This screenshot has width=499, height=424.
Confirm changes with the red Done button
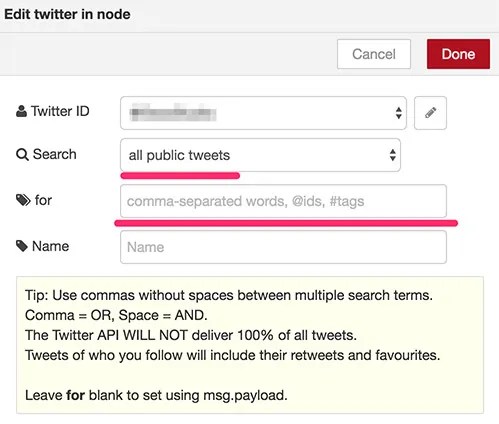coord(458,54)
